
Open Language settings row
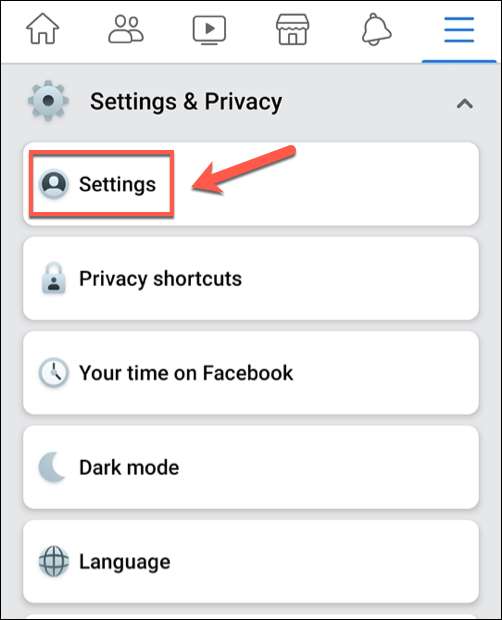(x=251, y=561)
